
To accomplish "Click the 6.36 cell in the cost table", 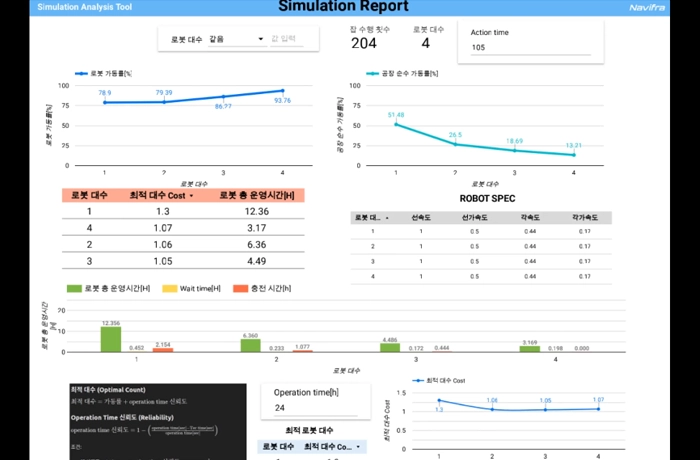I will click(257, 245).
